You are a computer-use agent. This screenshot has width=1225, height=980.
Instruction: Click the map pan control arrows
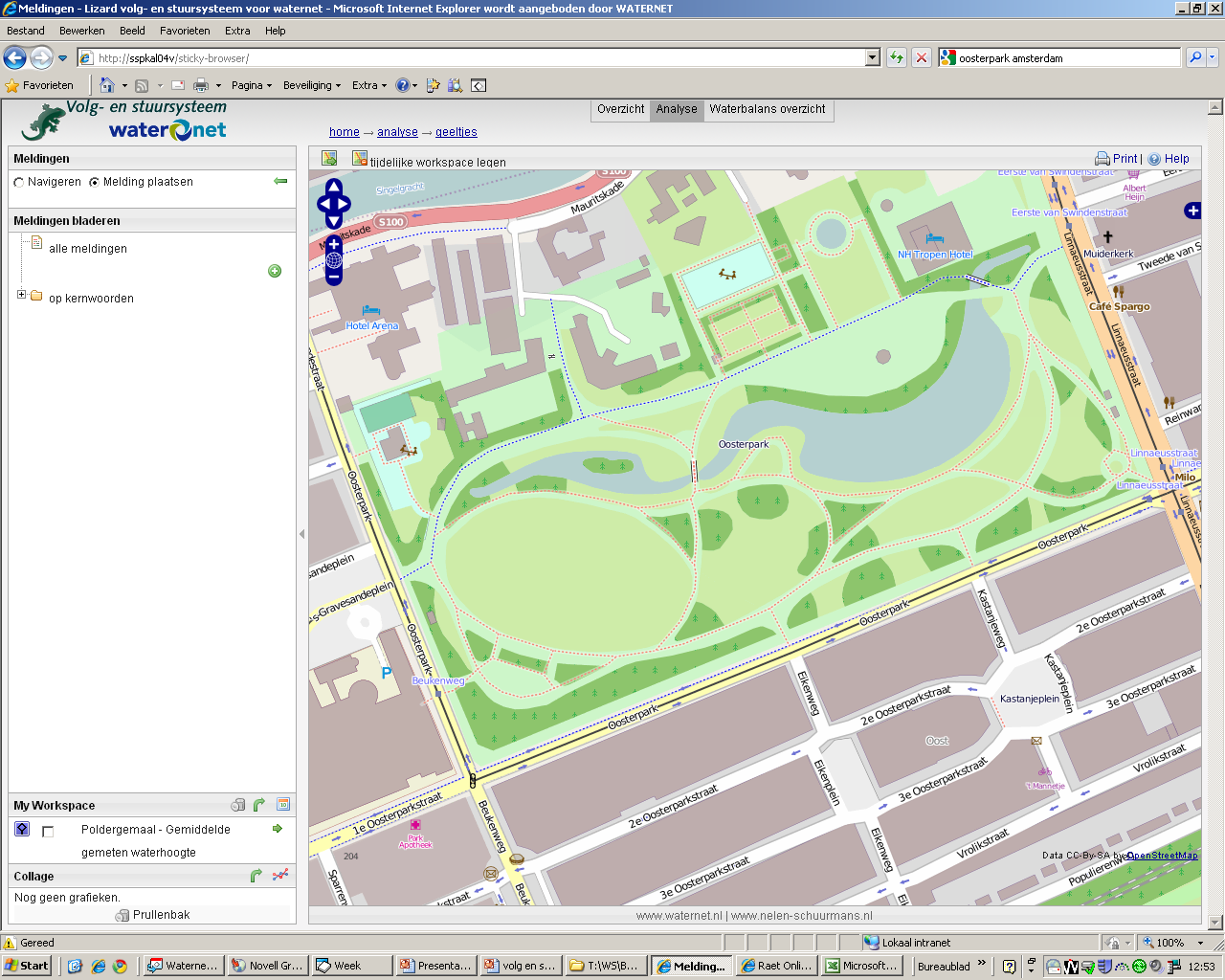point(333,203)
